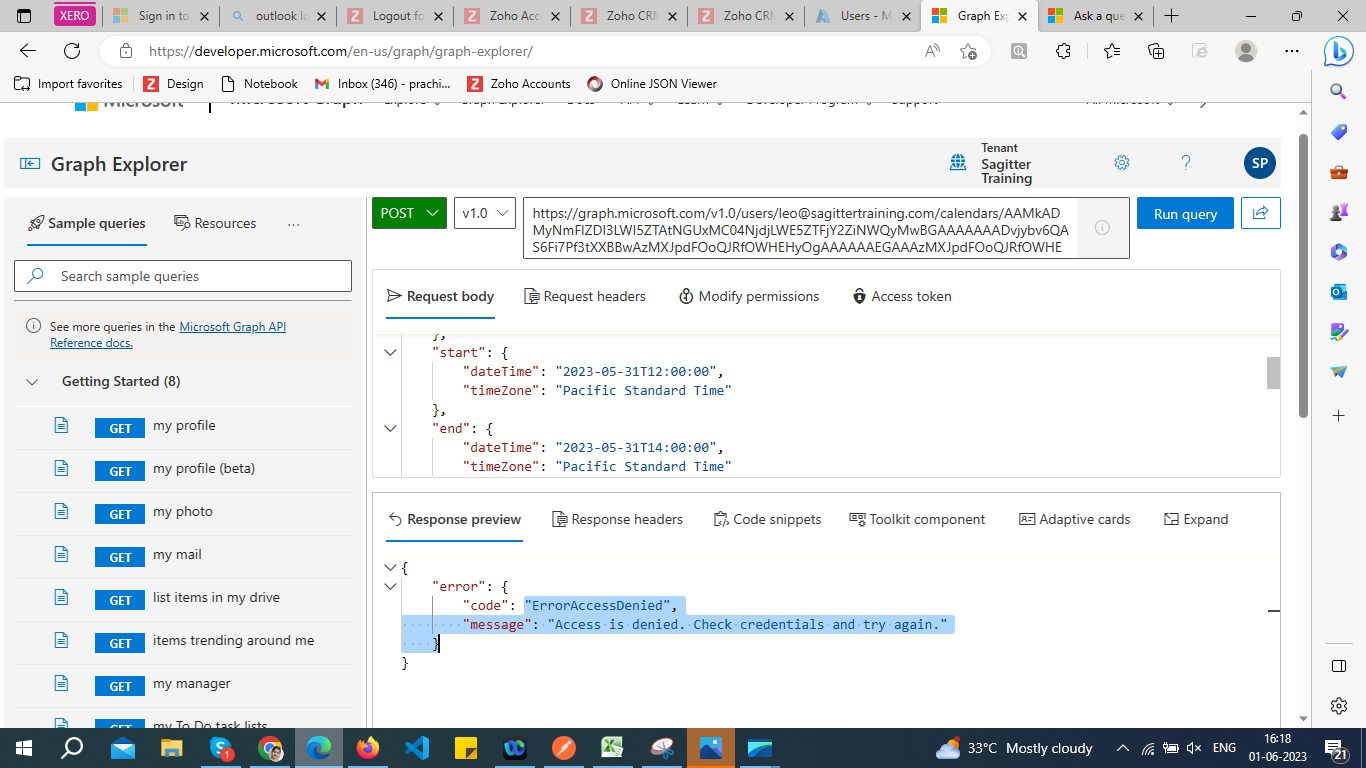
Task: Open the Bing chat sidebar icon
Action: click(1338, 50)
